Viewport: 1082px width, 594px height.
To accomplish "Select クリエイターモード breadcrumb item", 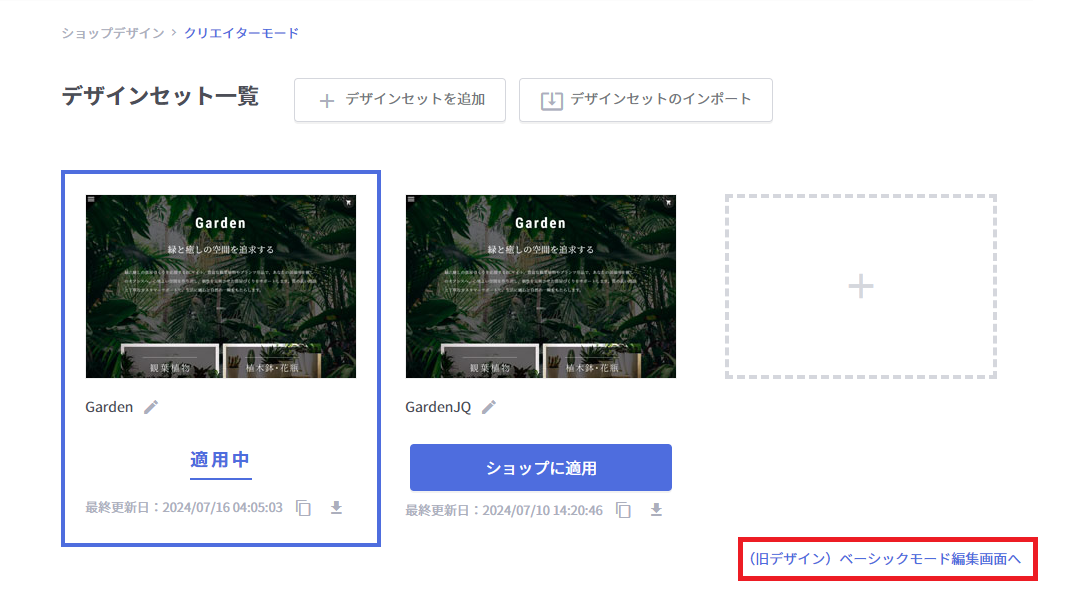I will (x=241, y=33).
